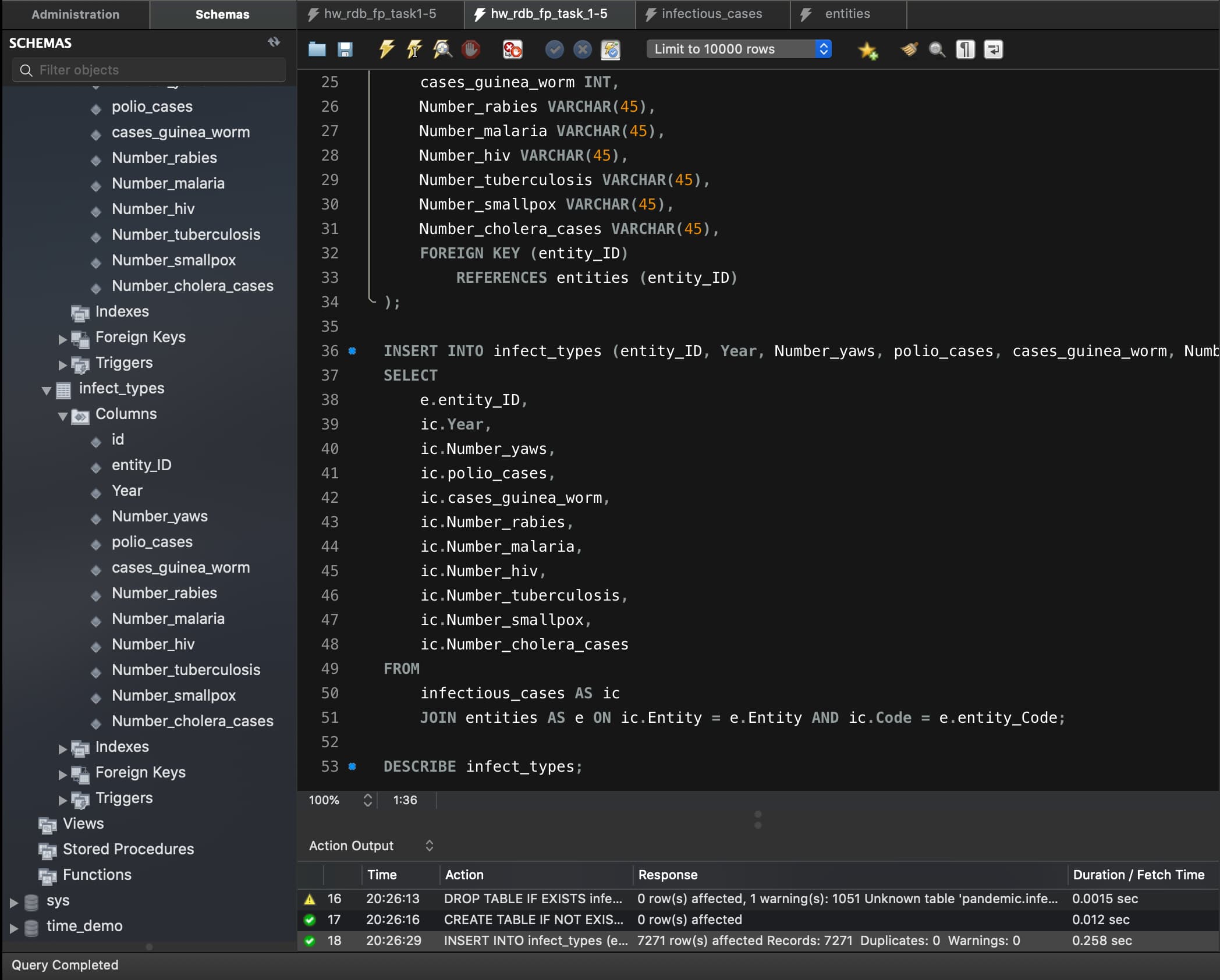1220x980 pixels.
Task: Click the Open SQL script folder icon
Action: (317, 49)
